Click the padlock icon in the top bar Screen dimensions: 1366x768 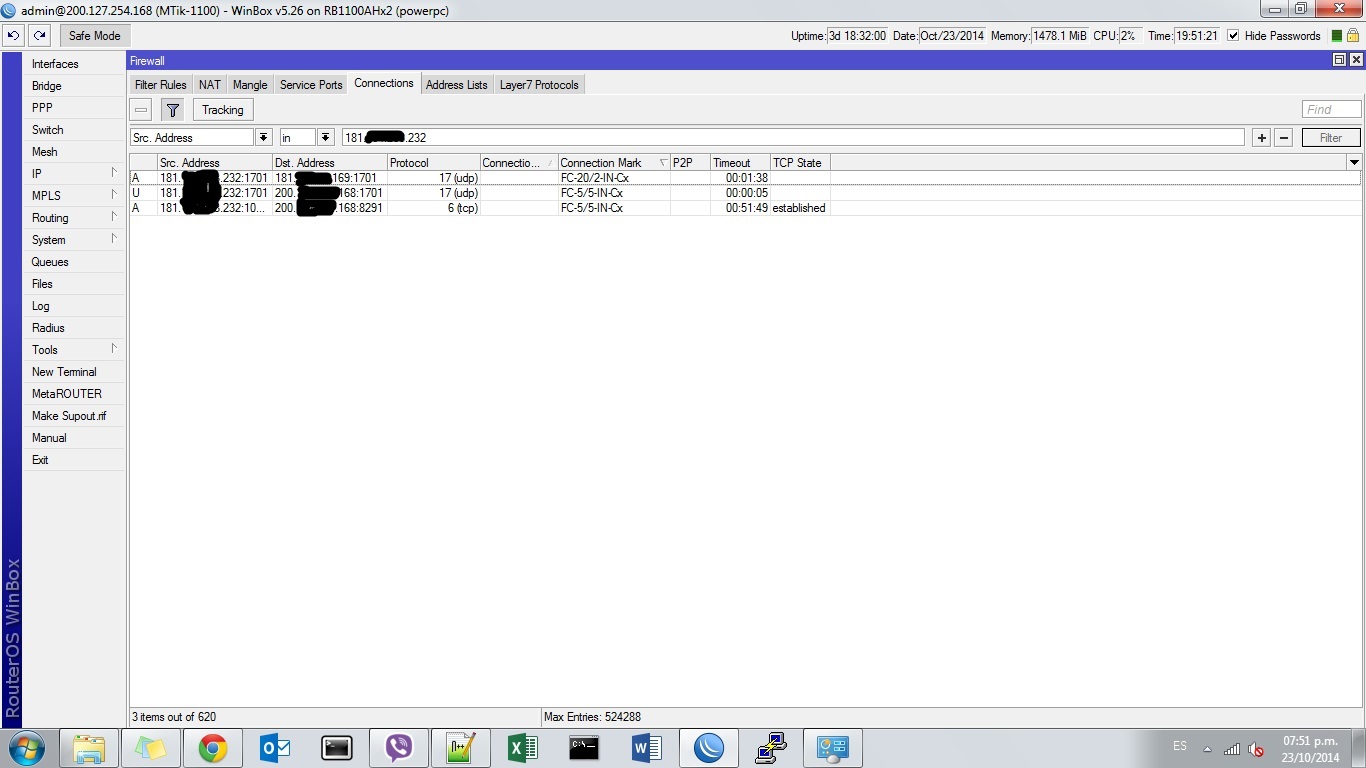point(1353,35)
